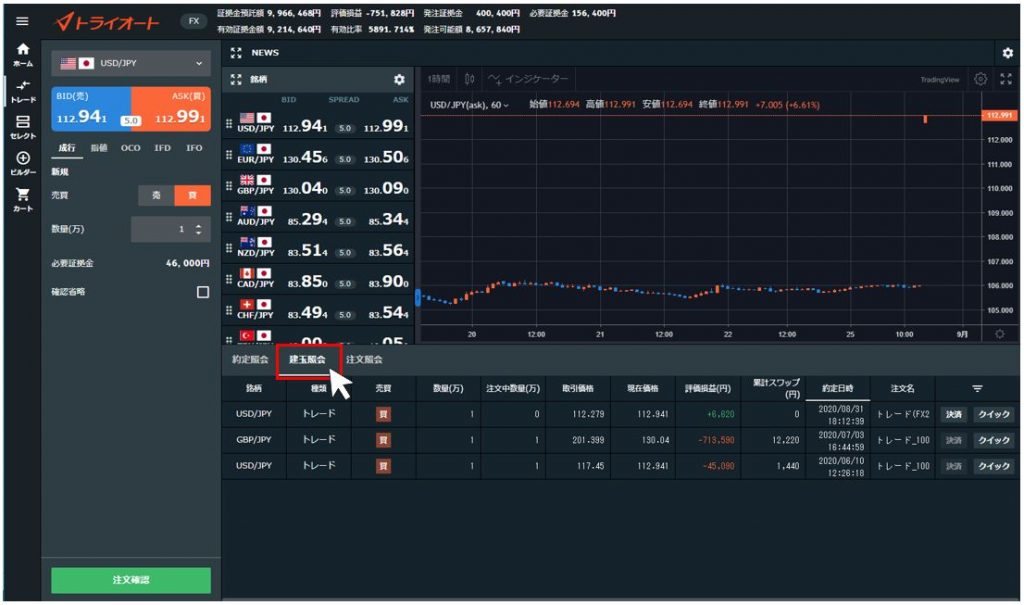The height and width of the screenshot is (605, 1024).
Task: Open chart settings gear icon
Action: pyautogui.click(x=980, y=79)
